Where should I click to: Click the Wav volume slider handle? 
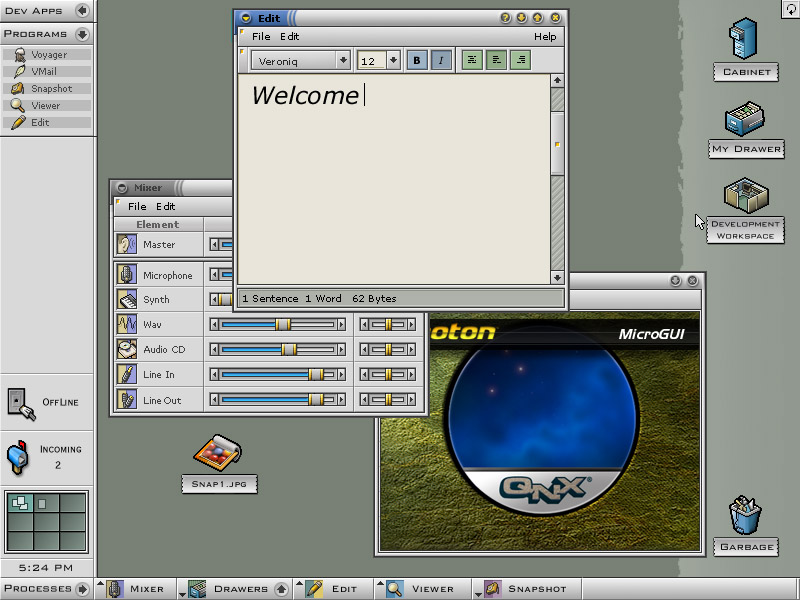coord(283,324)
